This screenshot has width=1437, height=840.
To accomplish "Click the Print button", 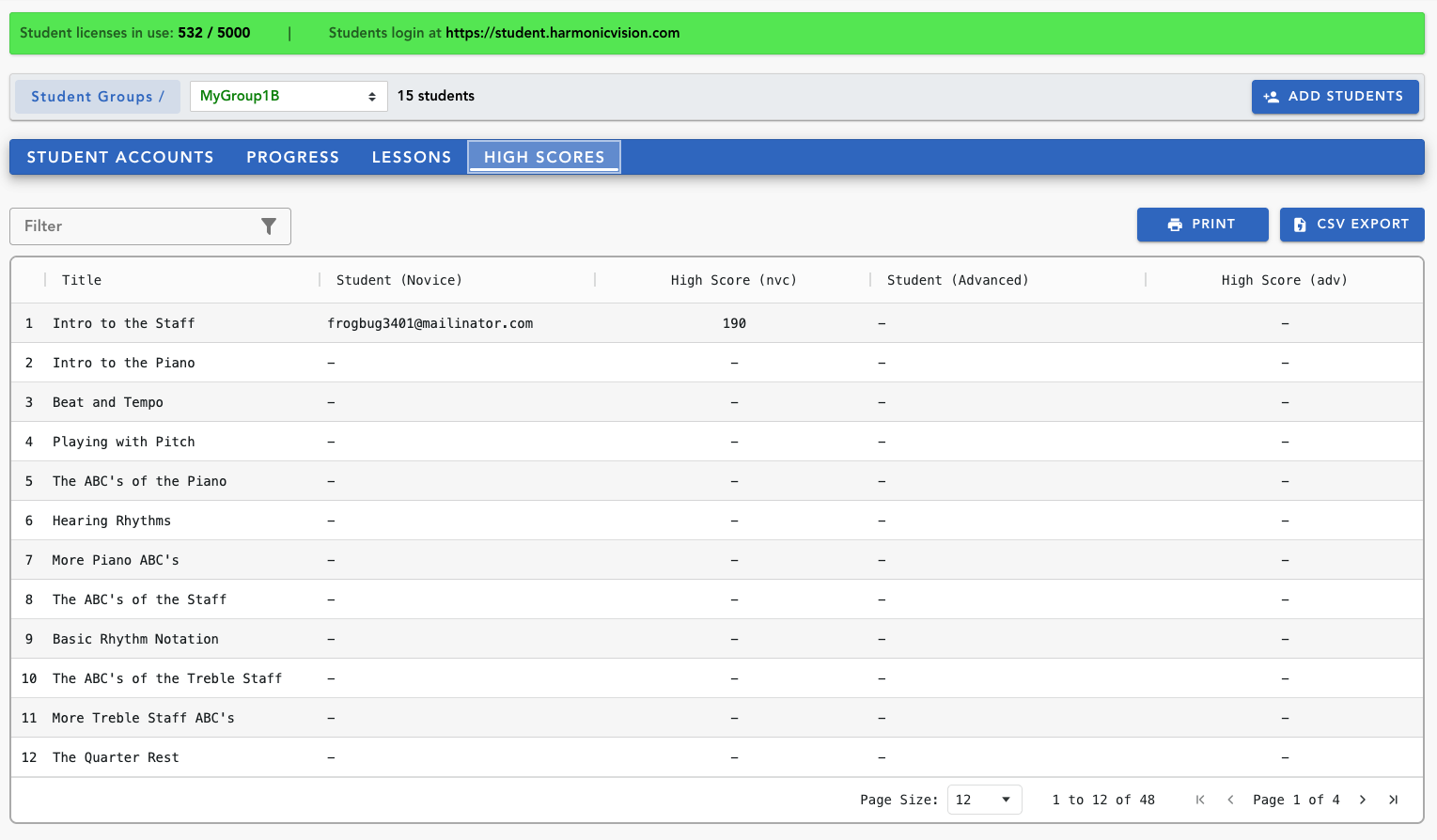I will [x=1202, y=225].
